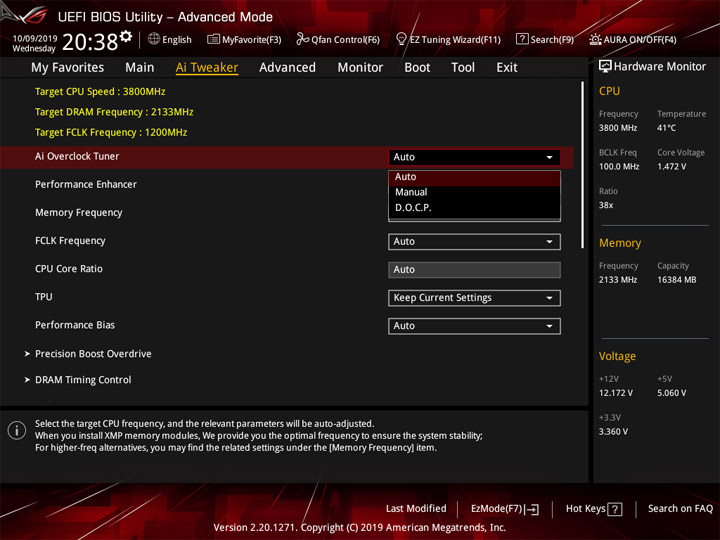720x540 pixels.
Task: Click the globe language icon
Action: [x=154, y=39]
